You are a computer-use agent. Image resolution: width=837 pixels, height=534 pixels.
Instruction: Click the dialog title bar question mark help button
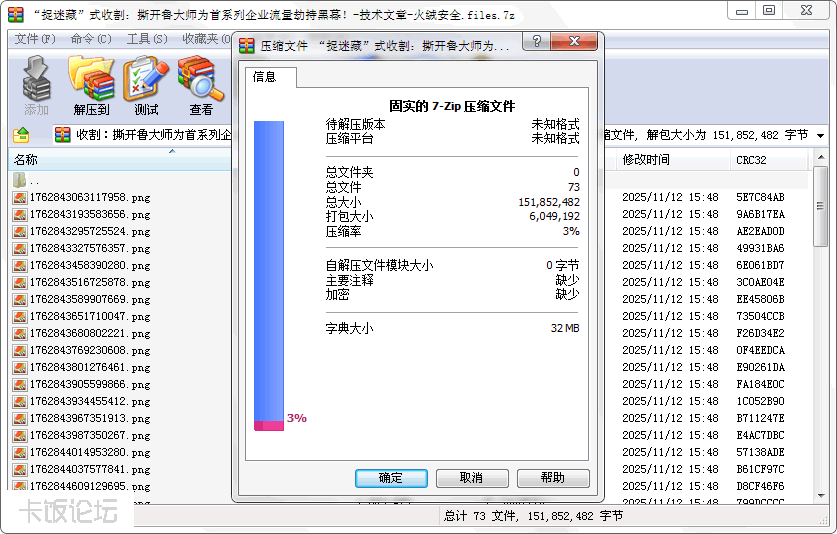coord(537,42)
